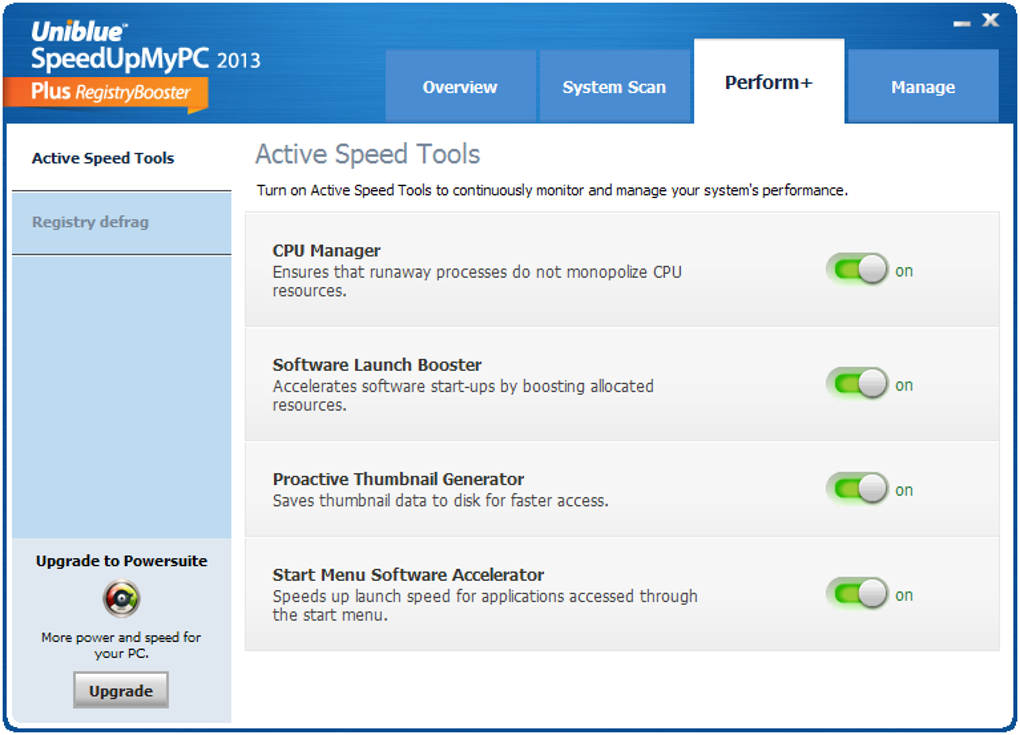Screen dimensions: 1020x735
Task: Click the CPU Manager title
Action: coord(327,250)
